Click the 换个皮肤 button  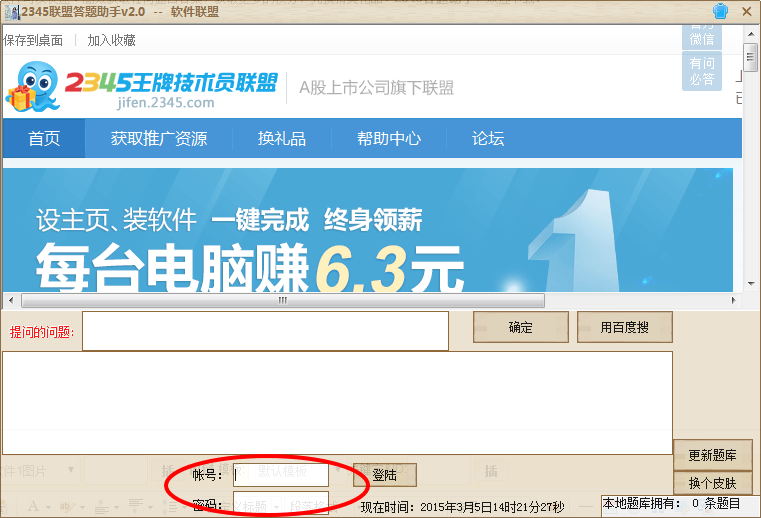[x=712, y=483]
